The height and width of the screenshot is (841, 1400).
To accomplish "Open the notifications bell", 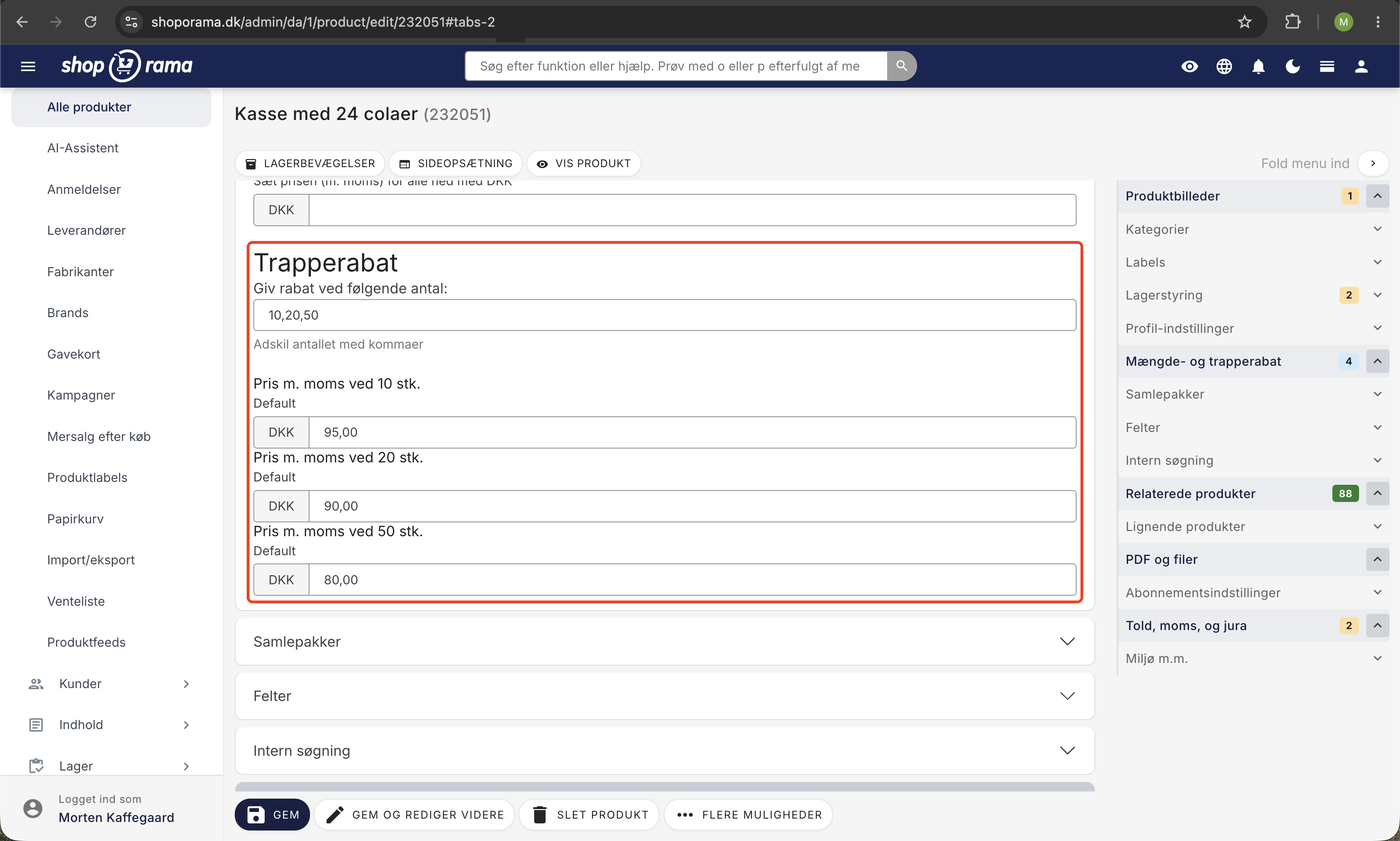I will point(1258,66).
